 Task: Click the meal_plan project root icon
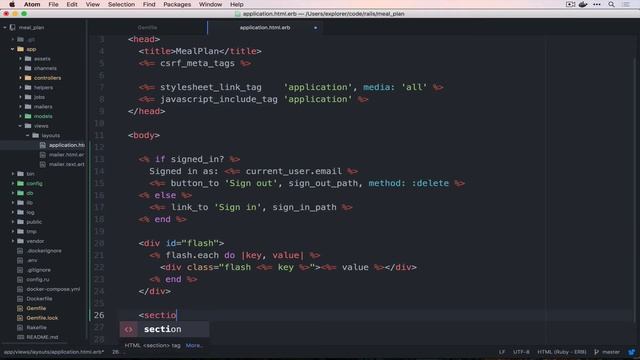click(x=13, y=27)
